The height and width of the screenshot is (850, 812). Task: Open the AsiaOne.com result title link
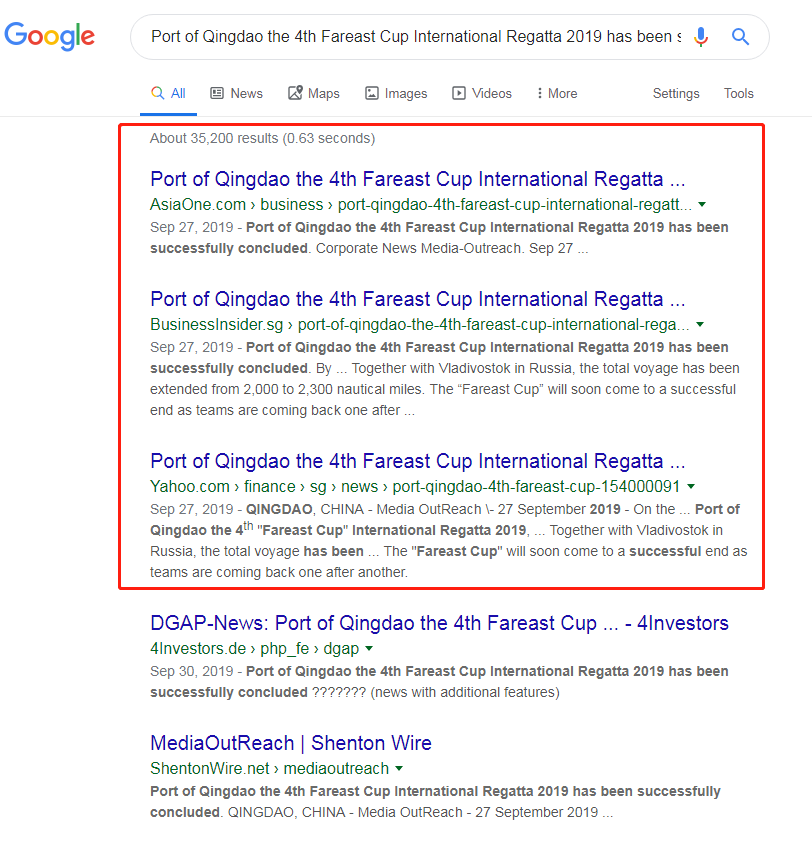point(417,180)
